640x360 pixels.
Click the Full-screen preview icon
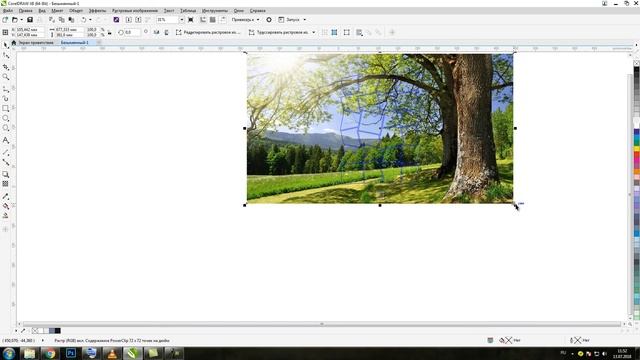tap(191, 20)
